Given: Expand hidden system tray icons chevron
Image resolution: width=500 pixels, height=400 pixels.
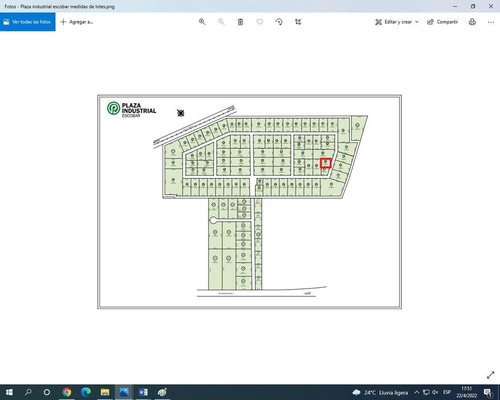Looking at the screenshot, I should 416,392.
